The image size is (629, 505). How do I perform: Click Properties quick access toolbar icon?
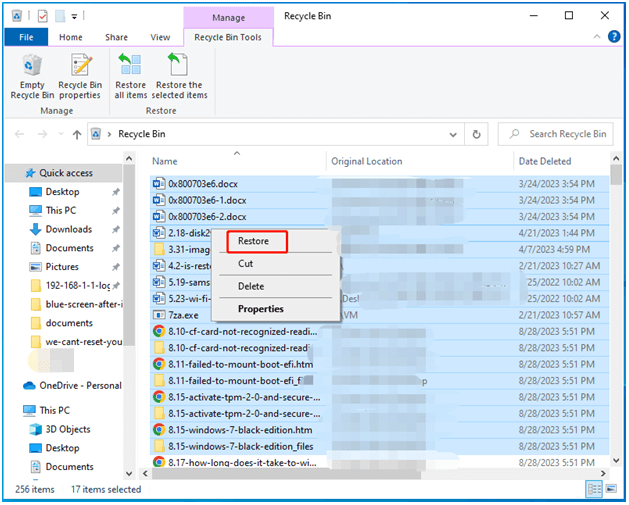(43, 16)
